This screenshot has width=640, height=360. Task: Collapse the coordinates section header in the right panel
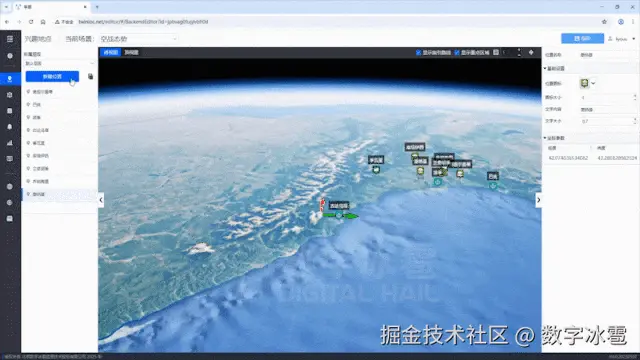[x=591, y=138]
